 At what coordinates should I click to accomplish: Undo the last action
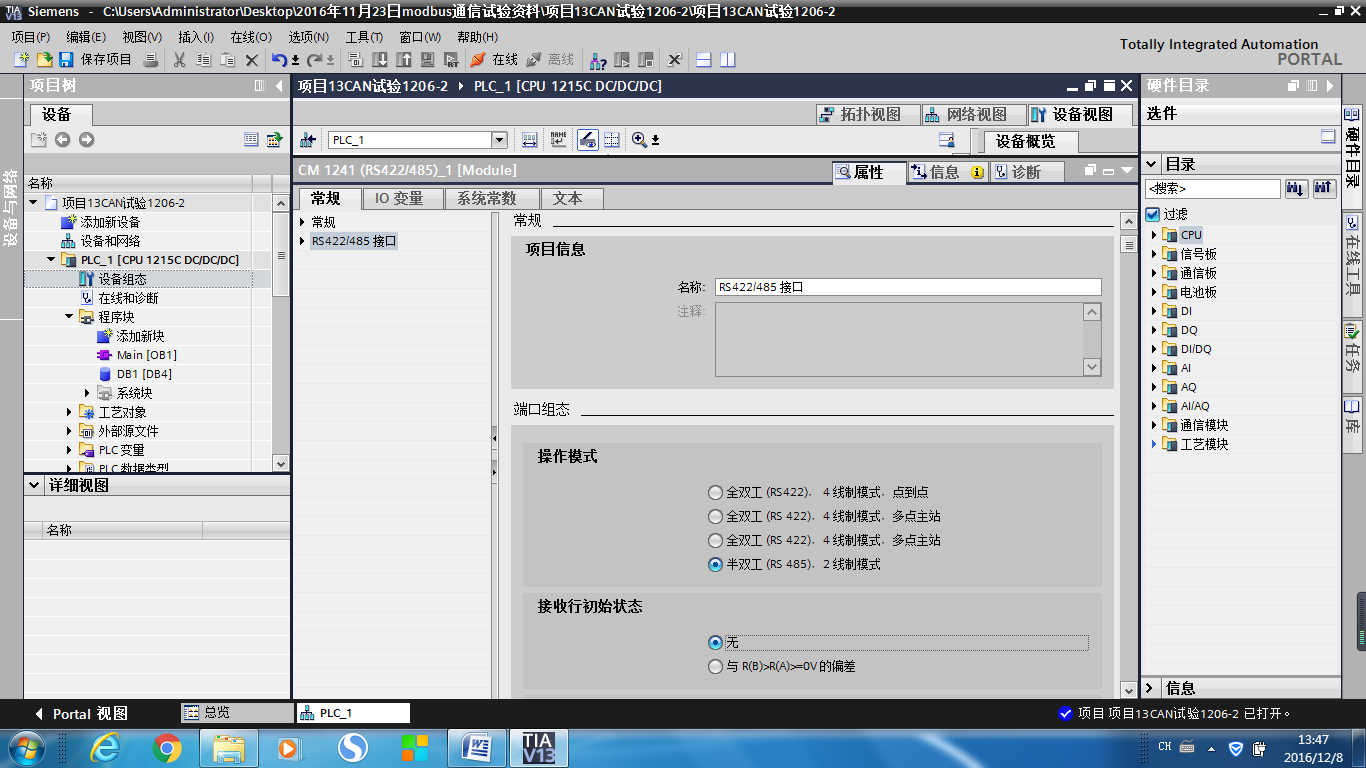coord(279,60)
